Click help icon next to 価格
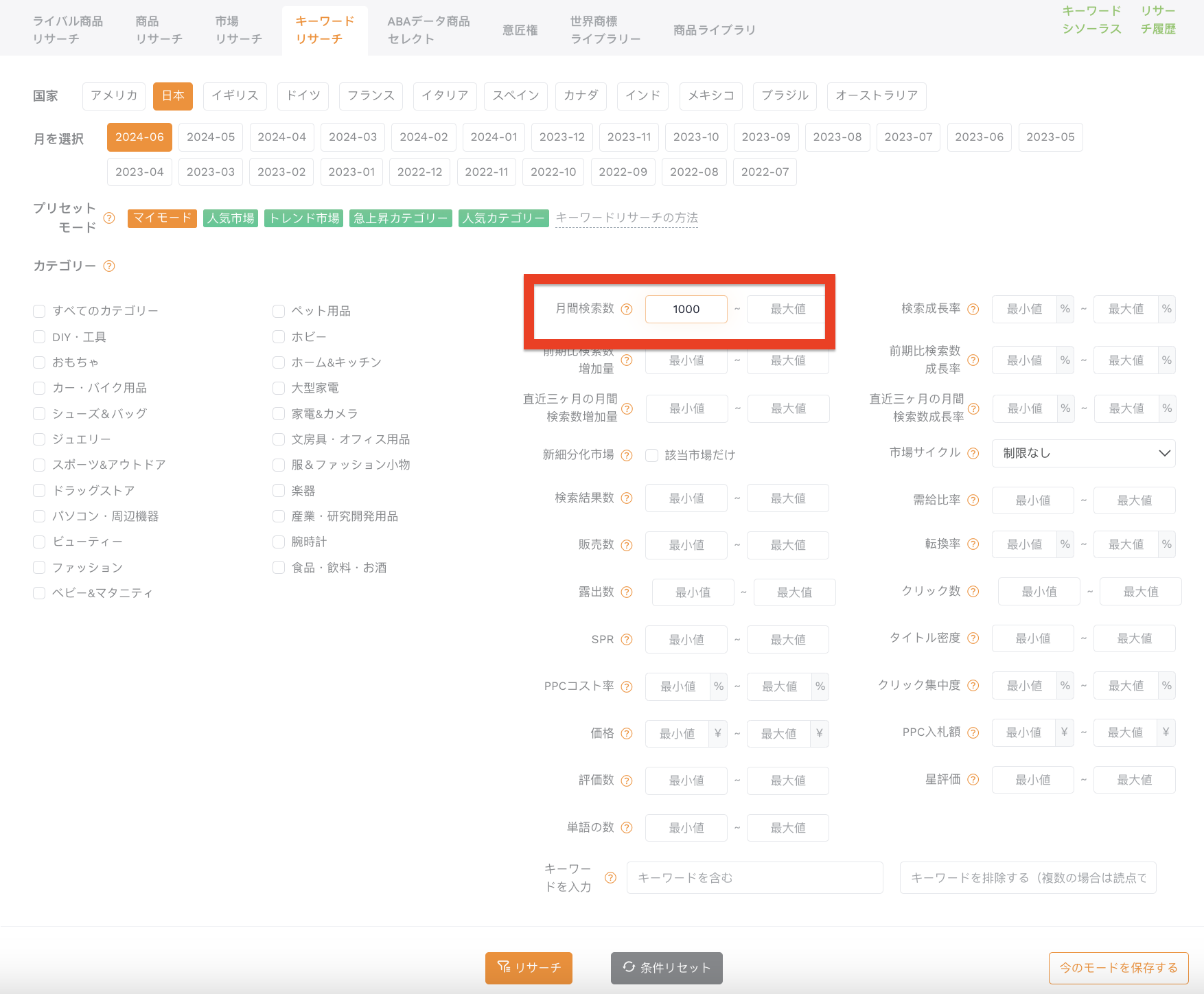The width and height of the screenshot is (1204, 994). [627, 734]
